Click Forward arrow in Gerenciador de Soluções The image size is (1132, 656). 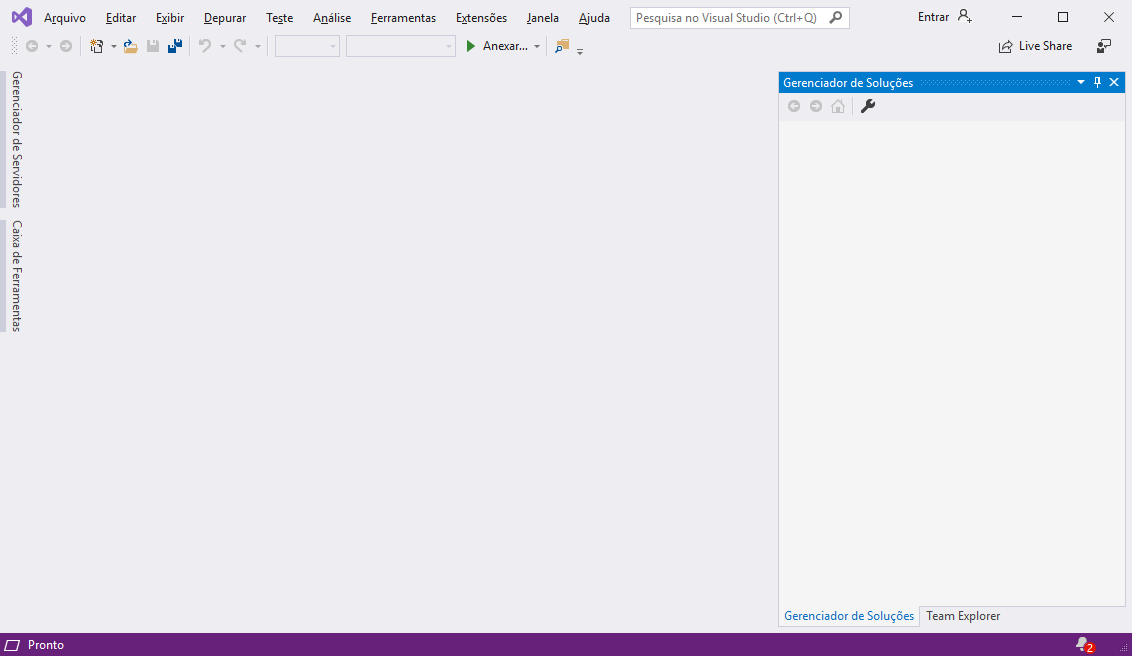[816, 106]
